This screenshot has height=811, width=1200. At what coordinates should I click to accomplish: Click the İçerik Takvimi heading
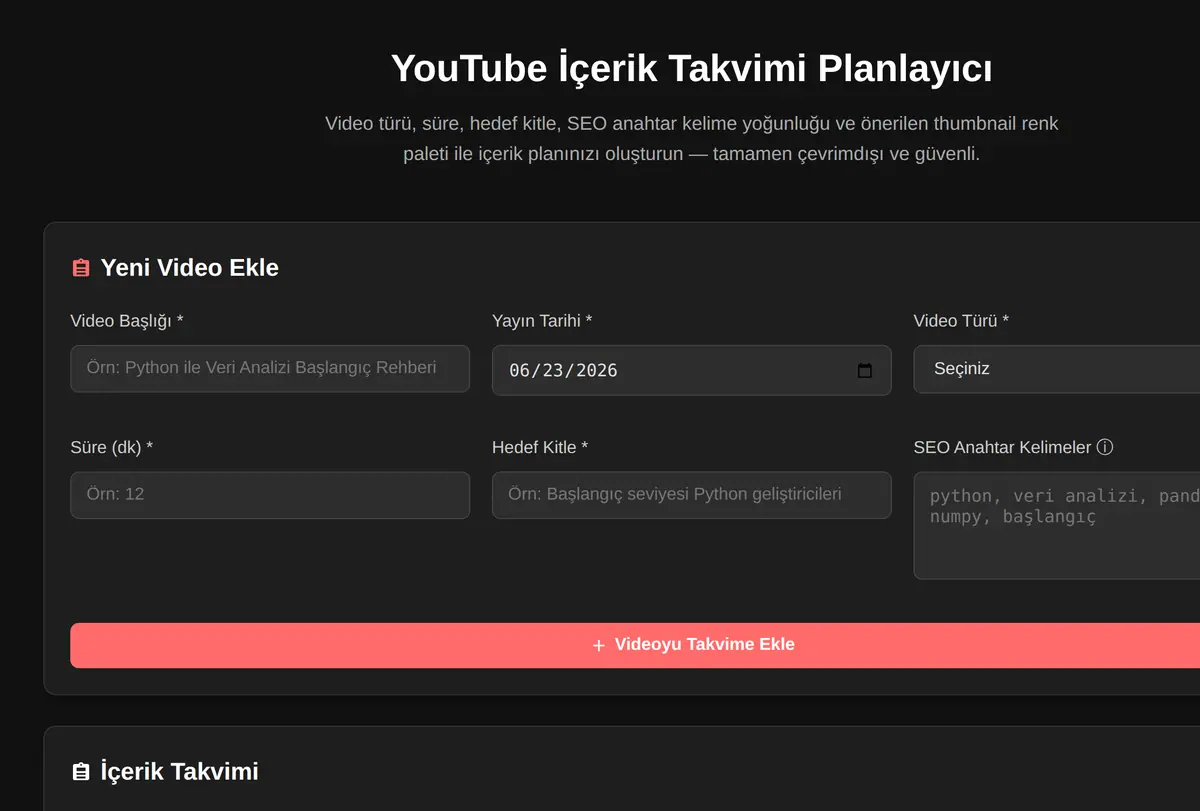(x=180, y=771)
